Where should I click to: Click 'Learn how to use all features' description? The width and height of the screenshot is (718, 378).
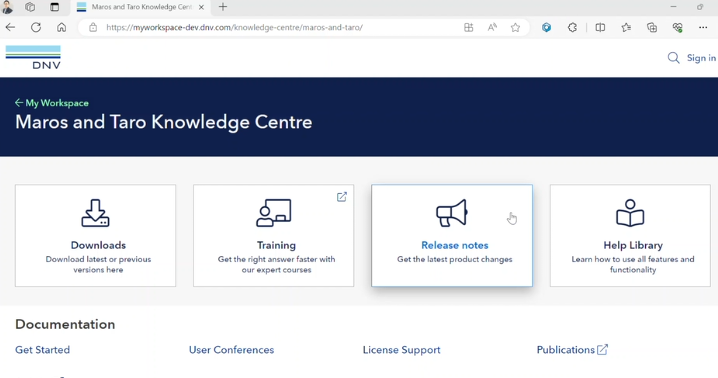pos(633,264)
